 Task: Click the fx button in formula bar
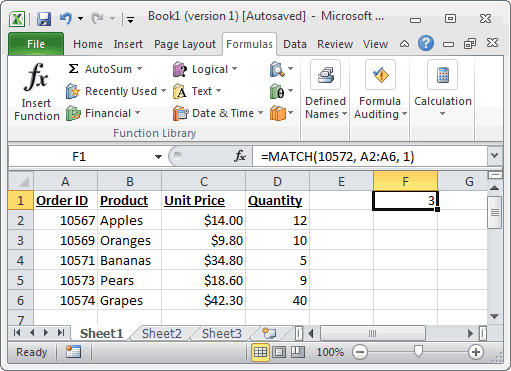click(240, 156)
